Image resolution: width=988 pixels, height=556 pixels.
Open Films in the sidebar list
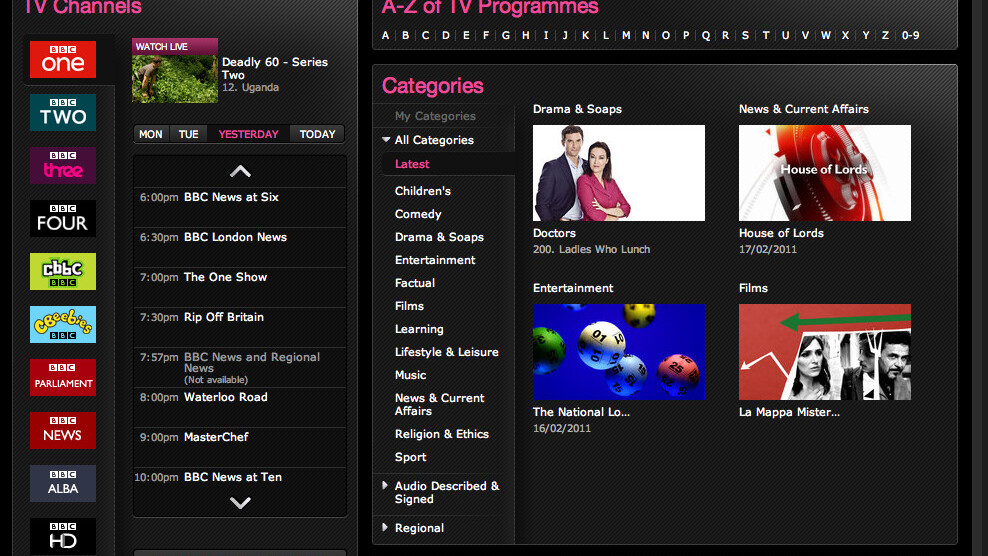point(409,306)
